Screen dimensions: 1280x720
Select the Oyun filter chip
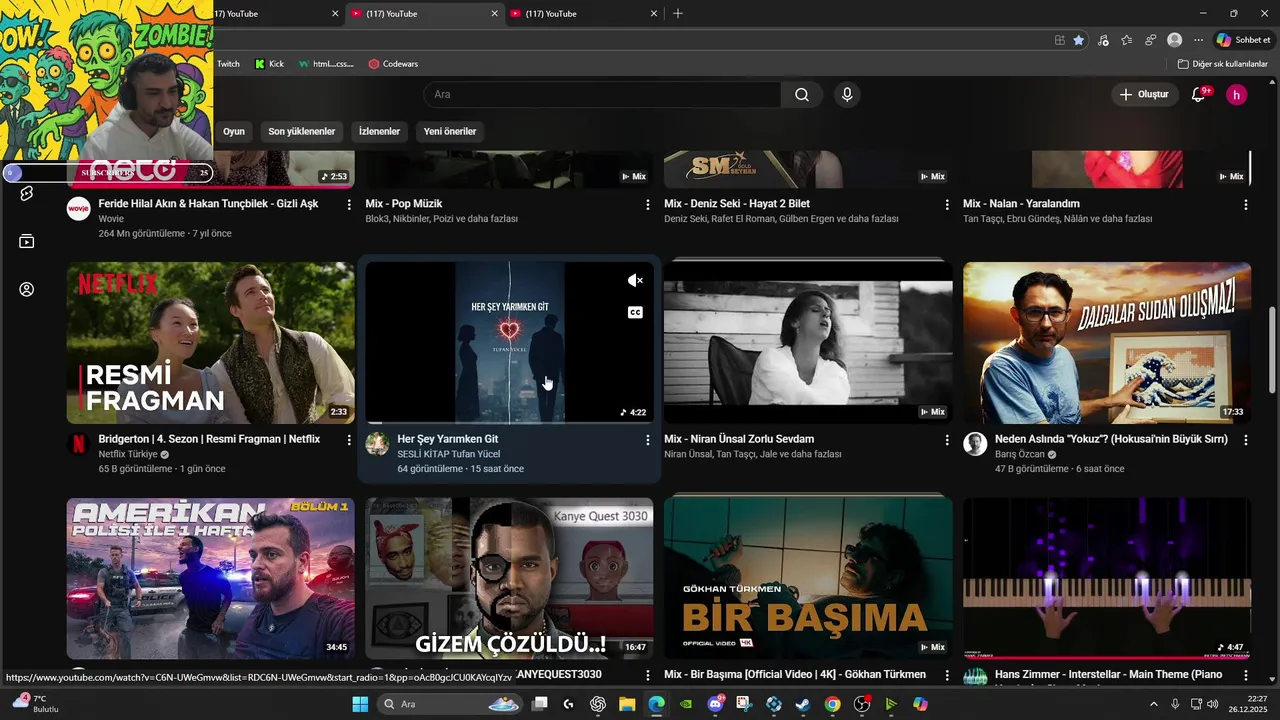[x=234, y=131]
